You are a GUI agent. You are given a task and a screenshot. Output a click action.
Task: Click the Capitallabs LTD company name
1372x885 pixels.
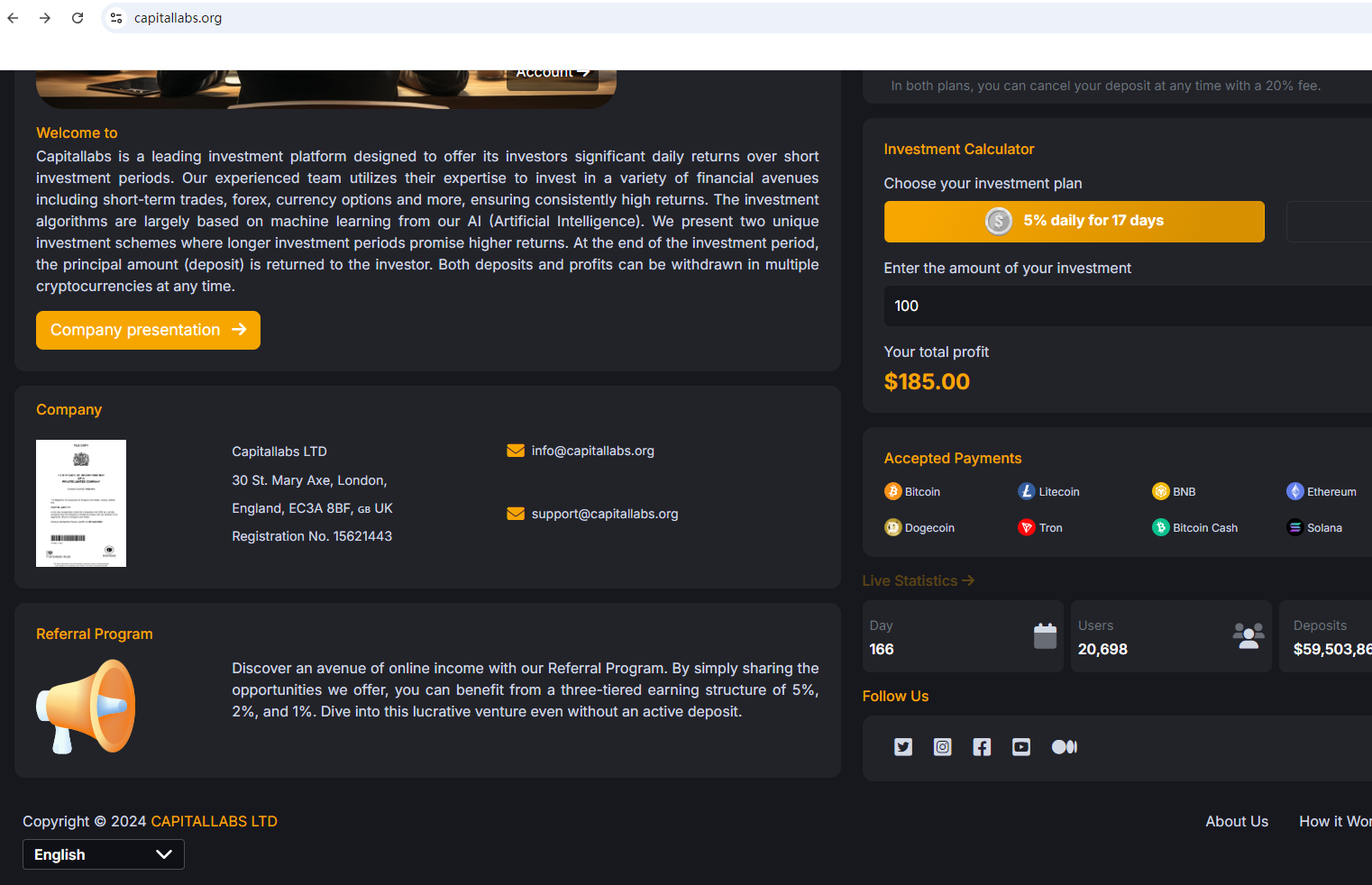pos(279,452)
